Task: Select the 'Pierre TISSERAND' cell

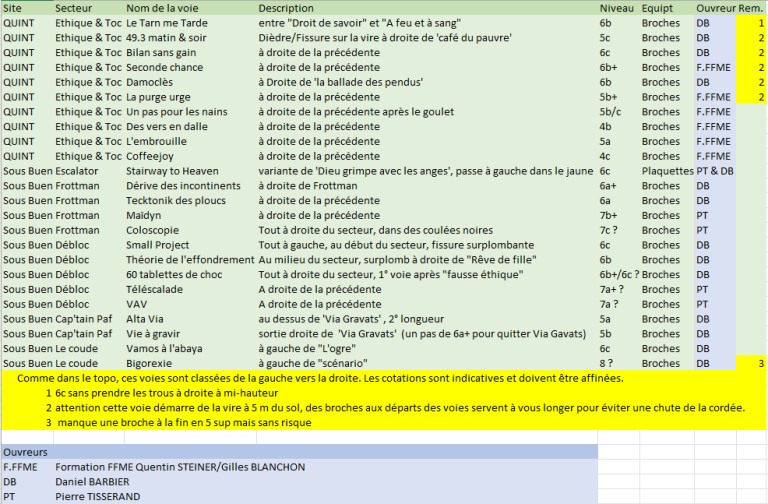Action: [x=97, y=496]
